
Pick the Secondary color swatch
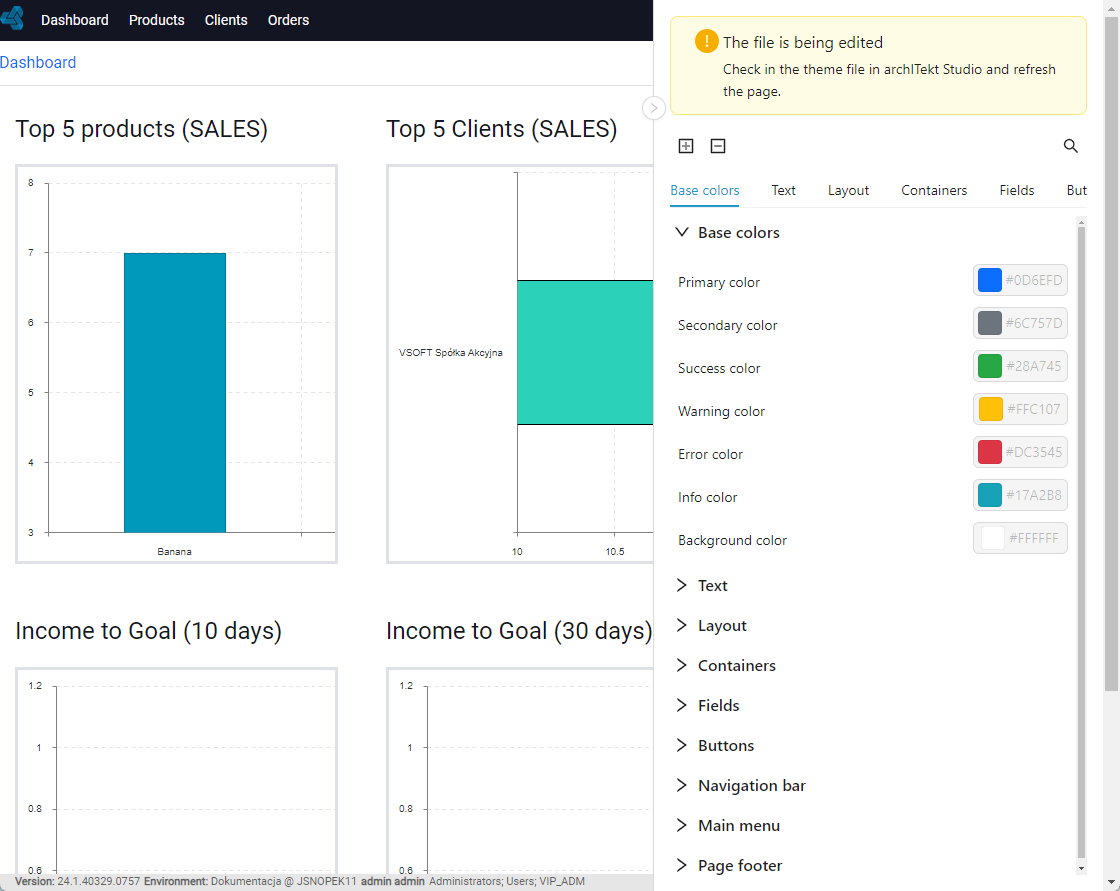[989, 323]
